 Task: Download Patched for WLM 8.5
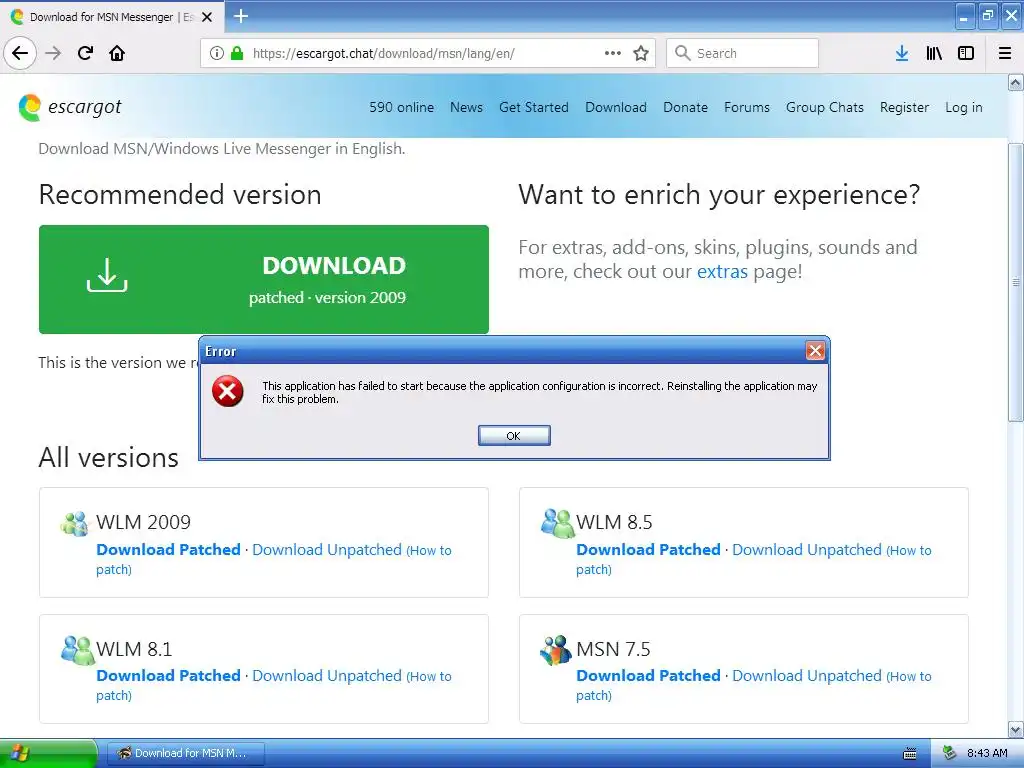point(648,549)
